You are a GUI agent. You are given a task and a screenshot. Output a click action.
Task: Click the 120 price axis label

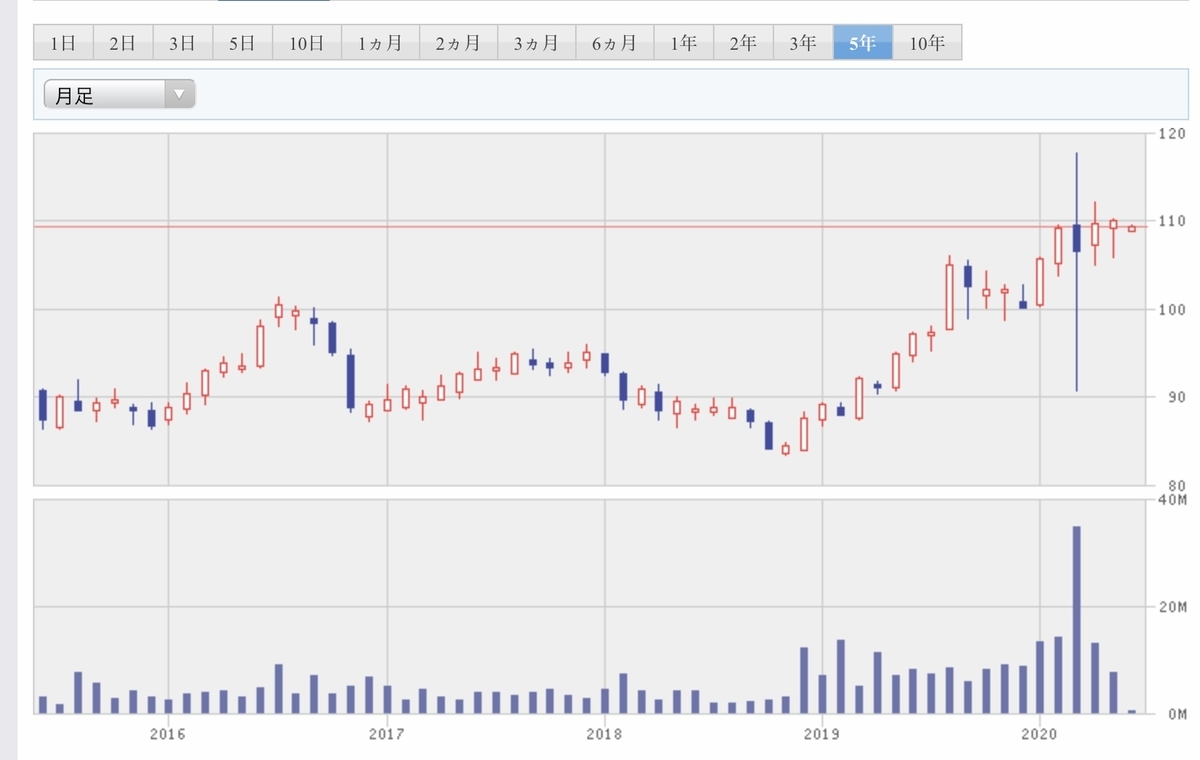click(x=1173, y=133)
